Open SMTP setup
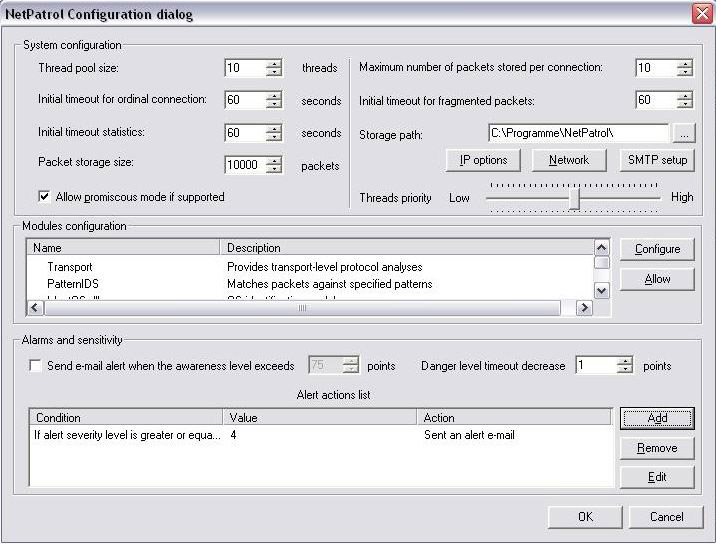This screenshot has height=544, width=716. coord(657,160)
